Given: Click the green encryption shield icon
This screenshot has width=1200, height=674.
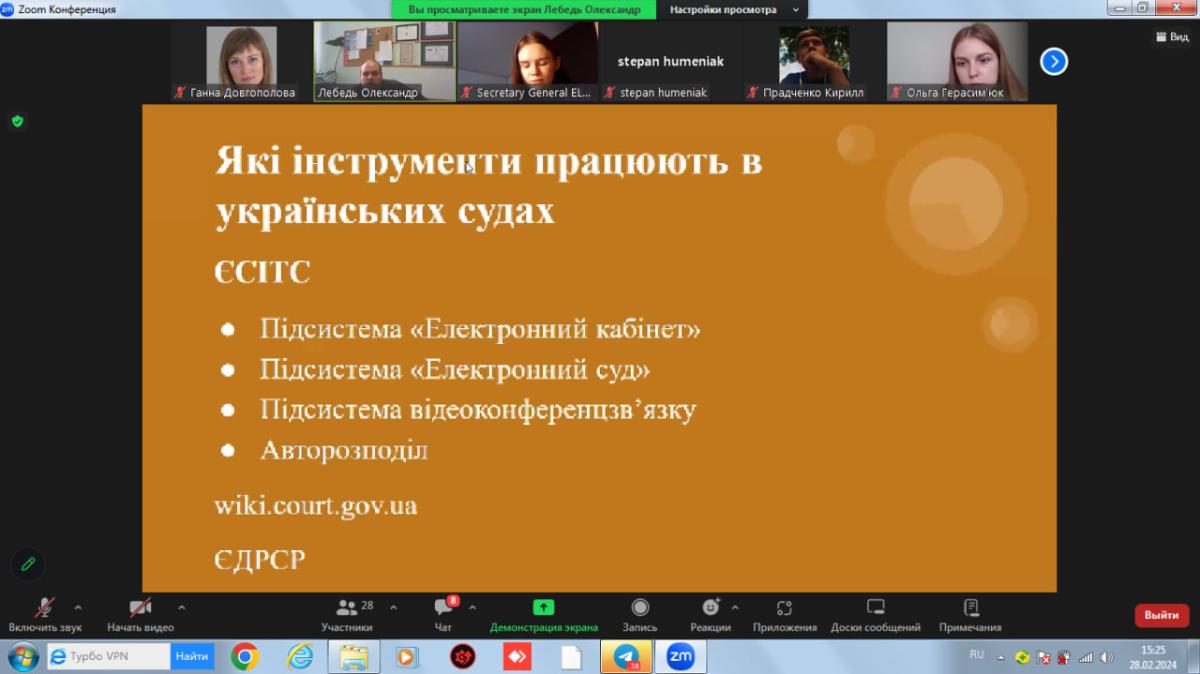Looking at the screenshot, I should coord(17,121).
